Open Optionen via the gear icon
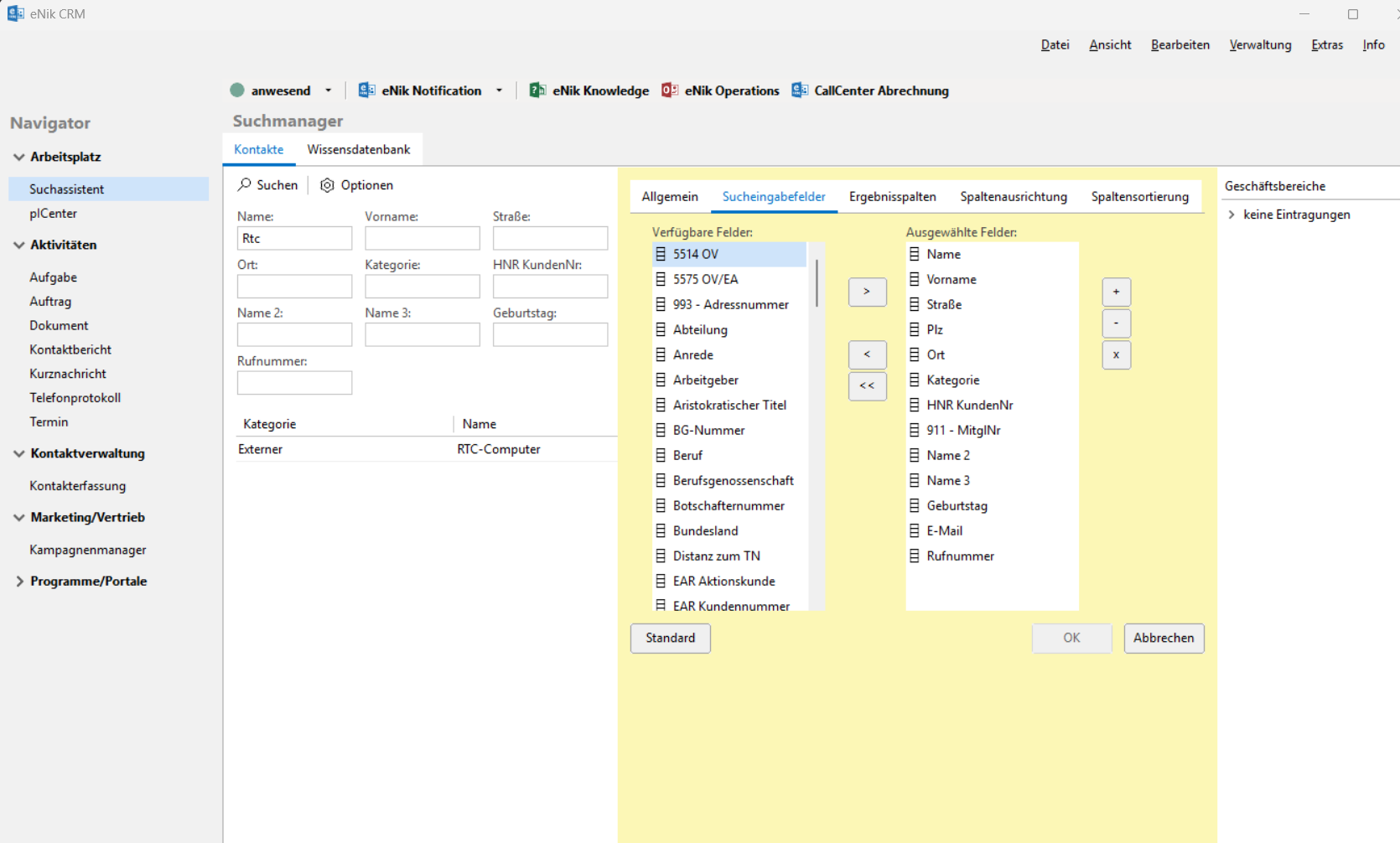This screenshot has height=843, width=1400. 327,185
